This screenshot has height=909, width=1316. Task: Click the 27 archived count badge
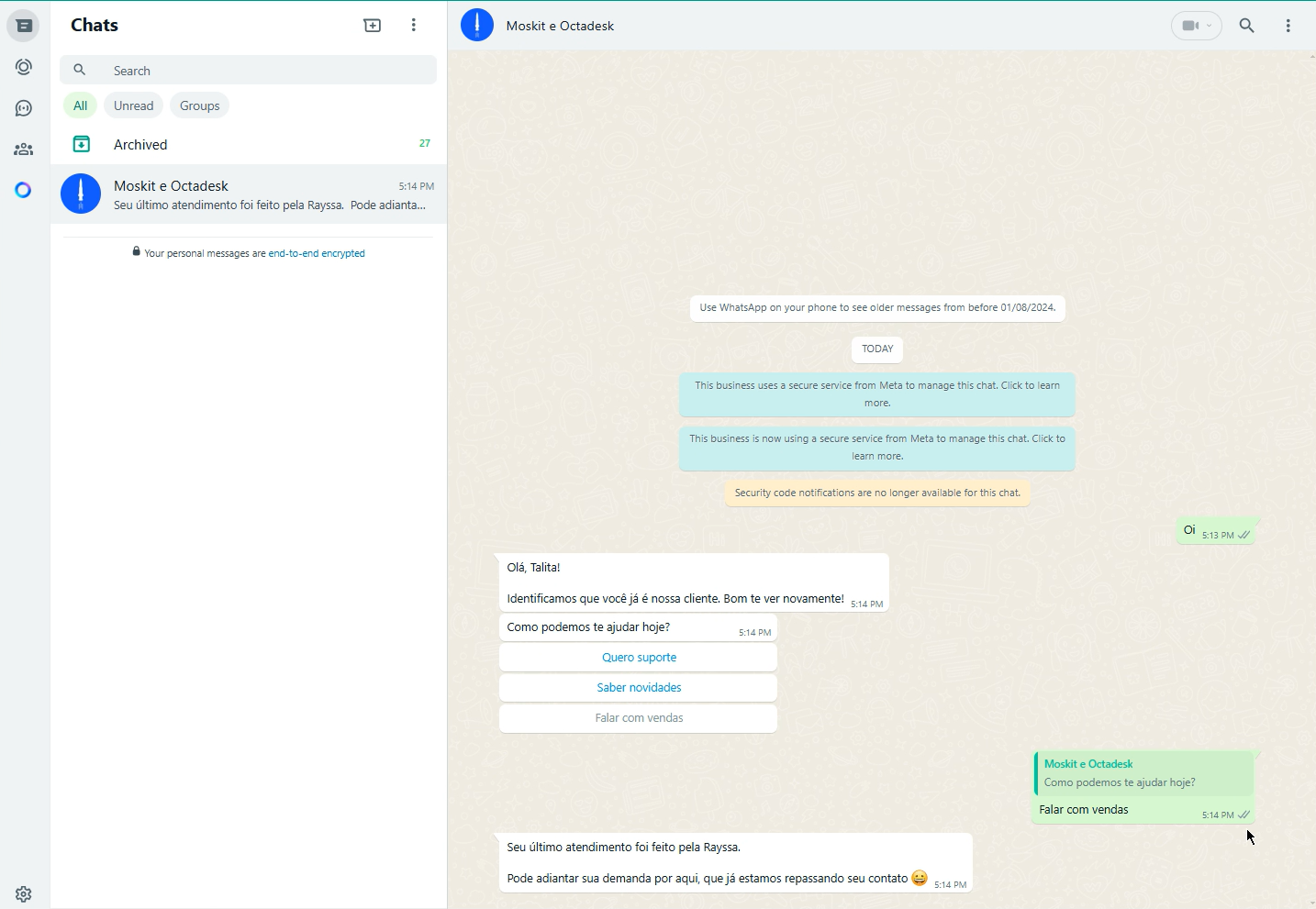click(425, 144)
